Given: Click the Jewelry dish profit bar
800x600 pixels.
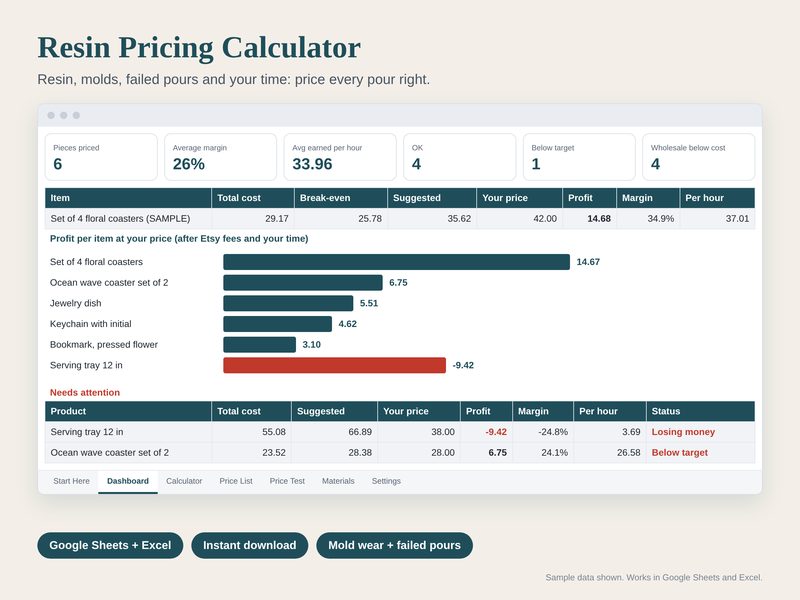Looking at the screenshot, I should tap(288, 303).
